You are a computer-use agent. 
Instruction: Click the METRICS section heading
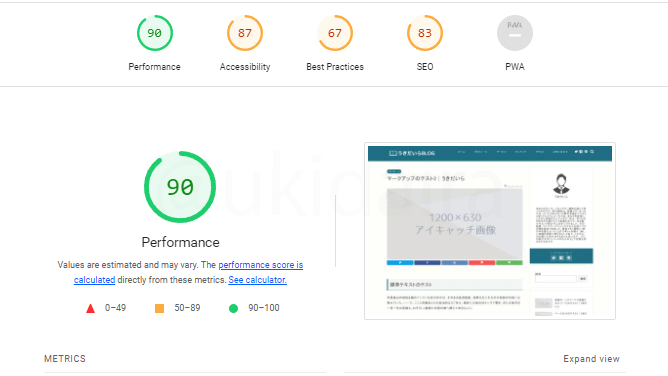[x=65, y=359]
